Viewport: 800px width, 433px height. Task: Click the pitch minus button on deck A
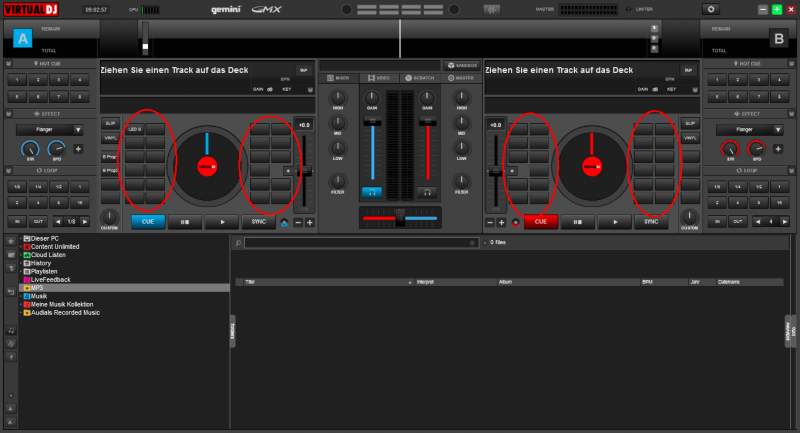point(298,222)
